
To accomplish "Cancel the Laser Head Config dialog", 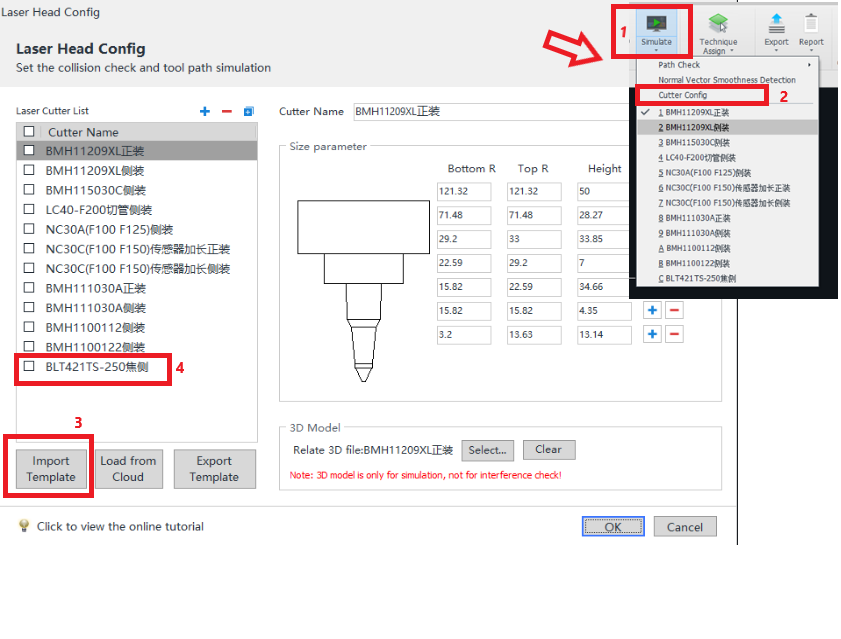I will 685,526.
